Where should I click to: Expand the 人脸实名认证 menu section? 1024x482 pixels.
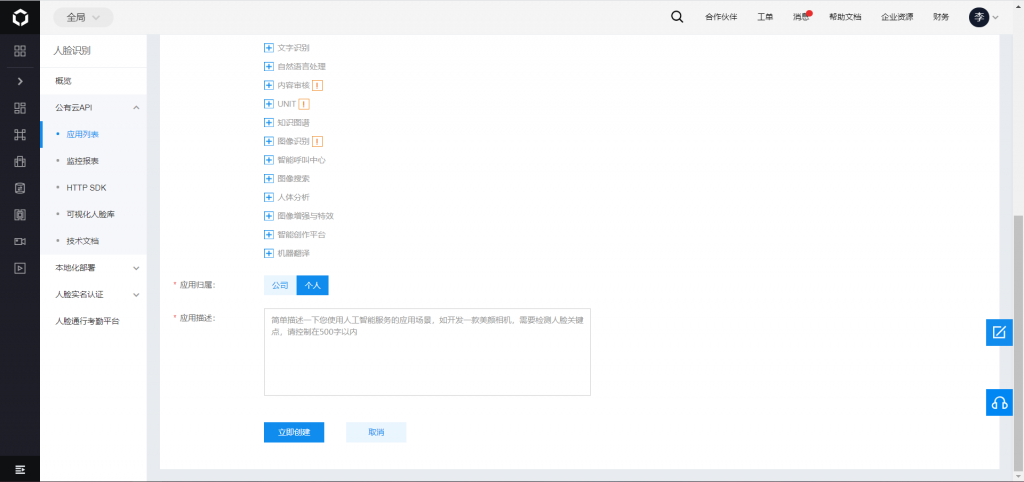(x=93, y=295)
